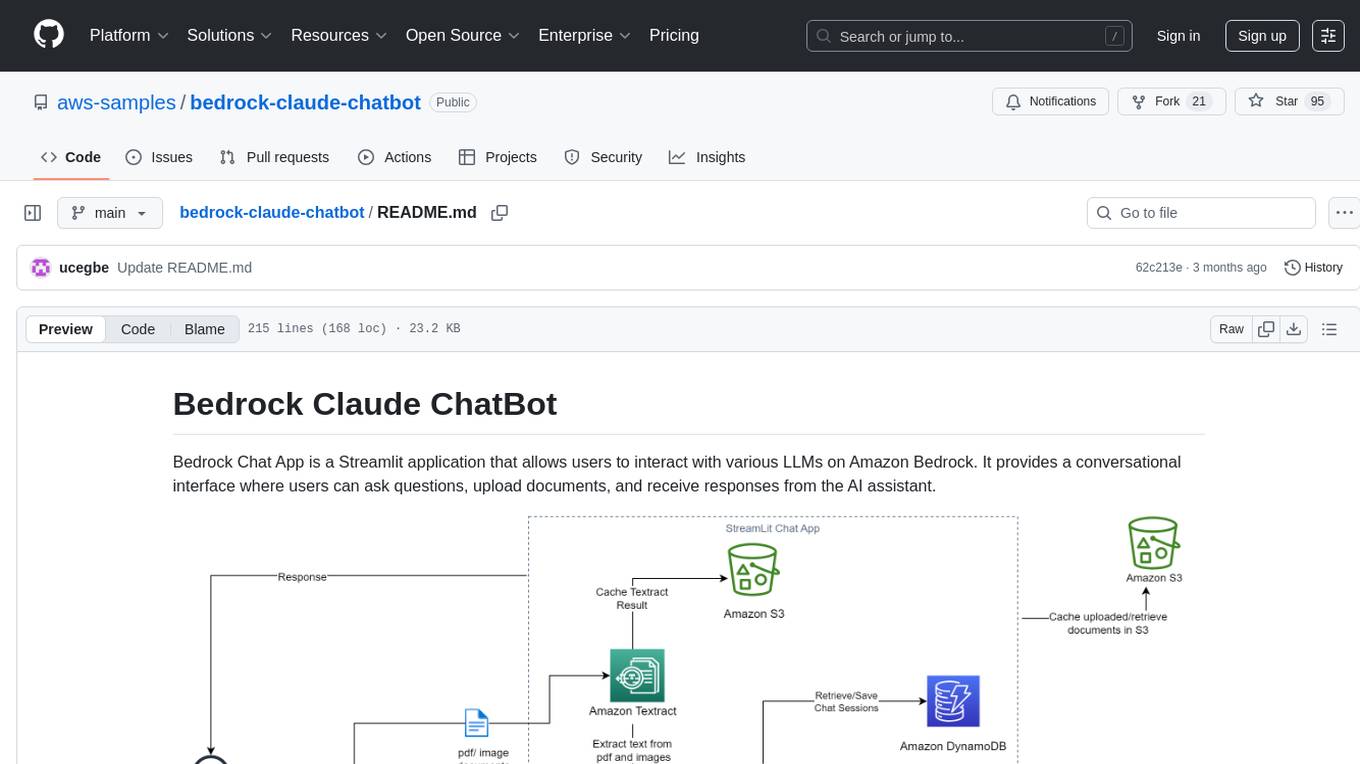Click the Amazon DynamoDB diagram icon
This screenshot has height=764, width=1360.
[952, 701]
